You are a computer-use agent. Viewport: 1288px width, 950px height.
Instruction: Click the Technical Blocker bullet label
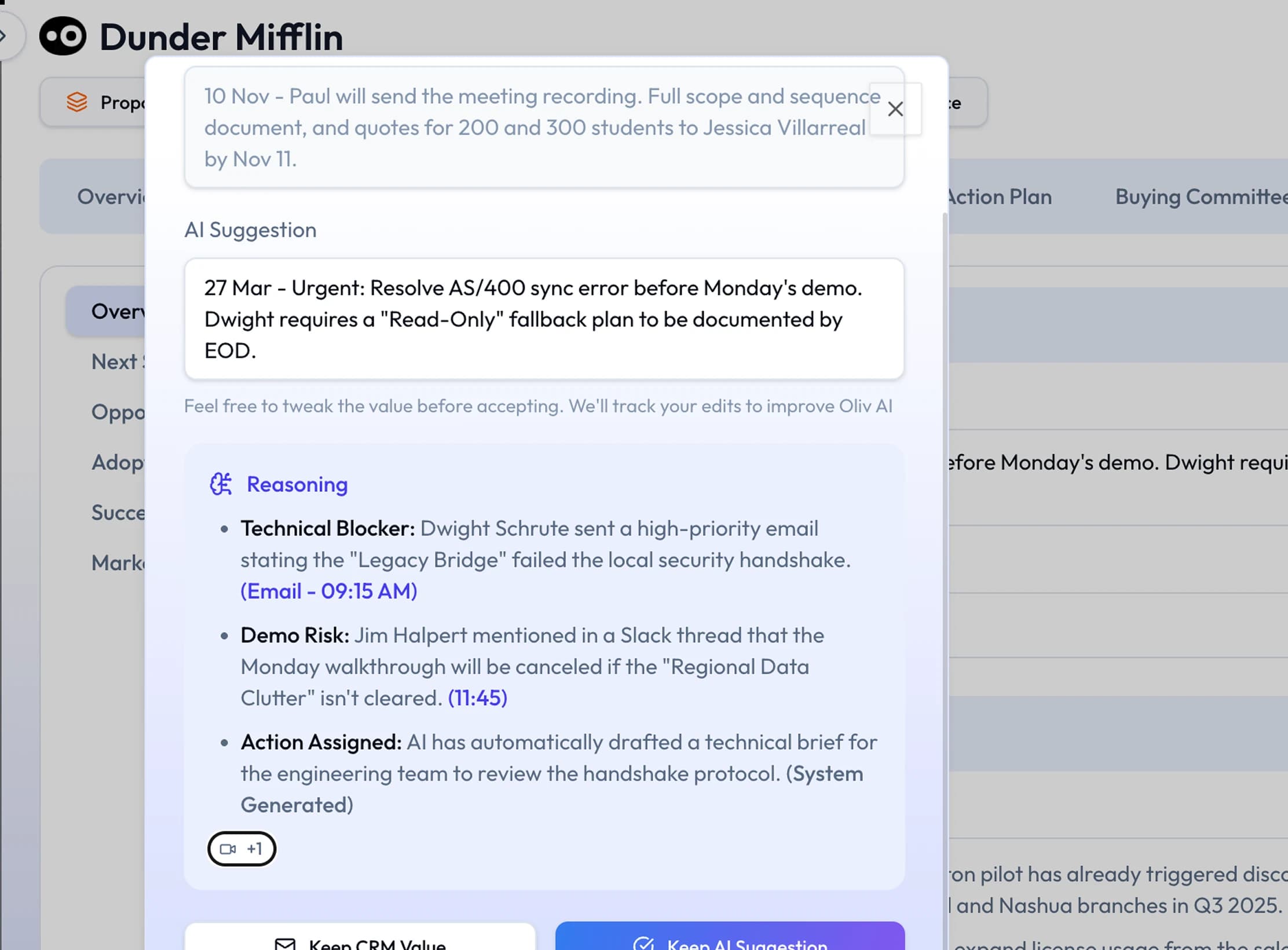tap(328, 528)
